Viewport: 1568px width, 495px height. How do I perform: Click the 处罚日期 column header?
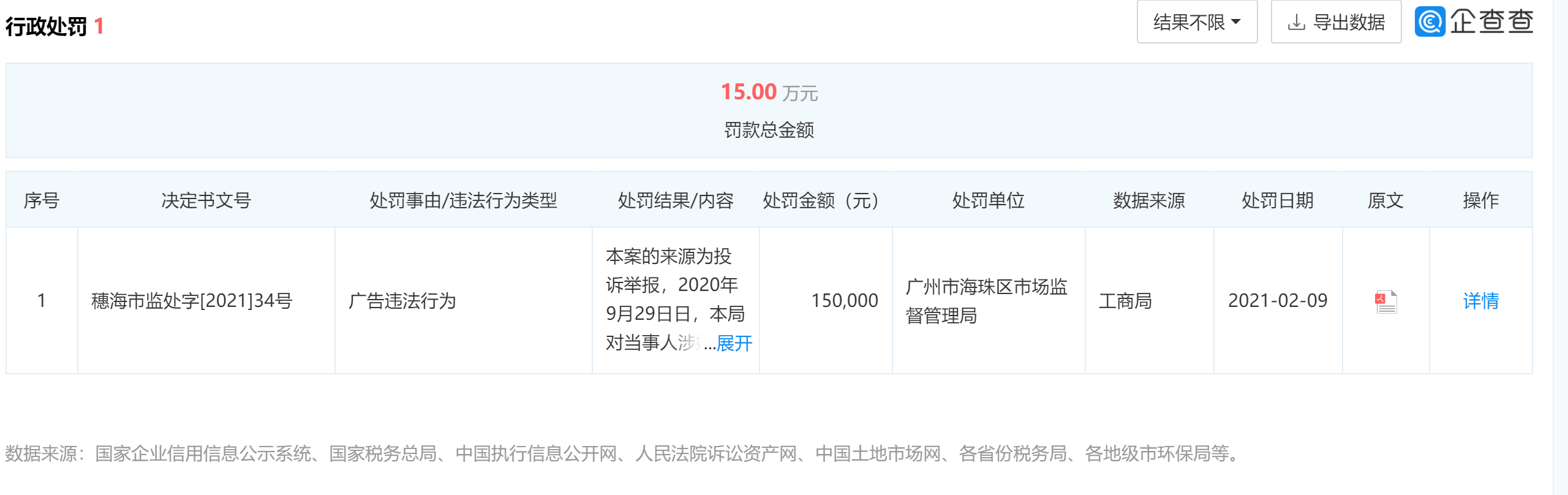[x=1278, y=200]
